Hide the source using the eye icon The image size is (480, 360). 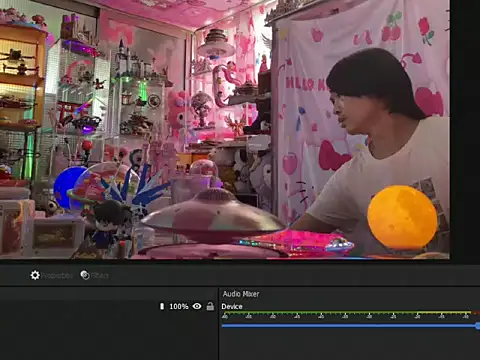[x=197, y=306]
